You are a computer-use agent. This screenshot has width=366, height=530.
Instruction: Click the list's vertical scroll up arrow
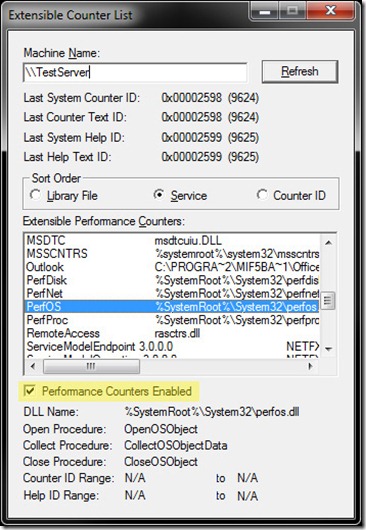(x=328, y=242)
